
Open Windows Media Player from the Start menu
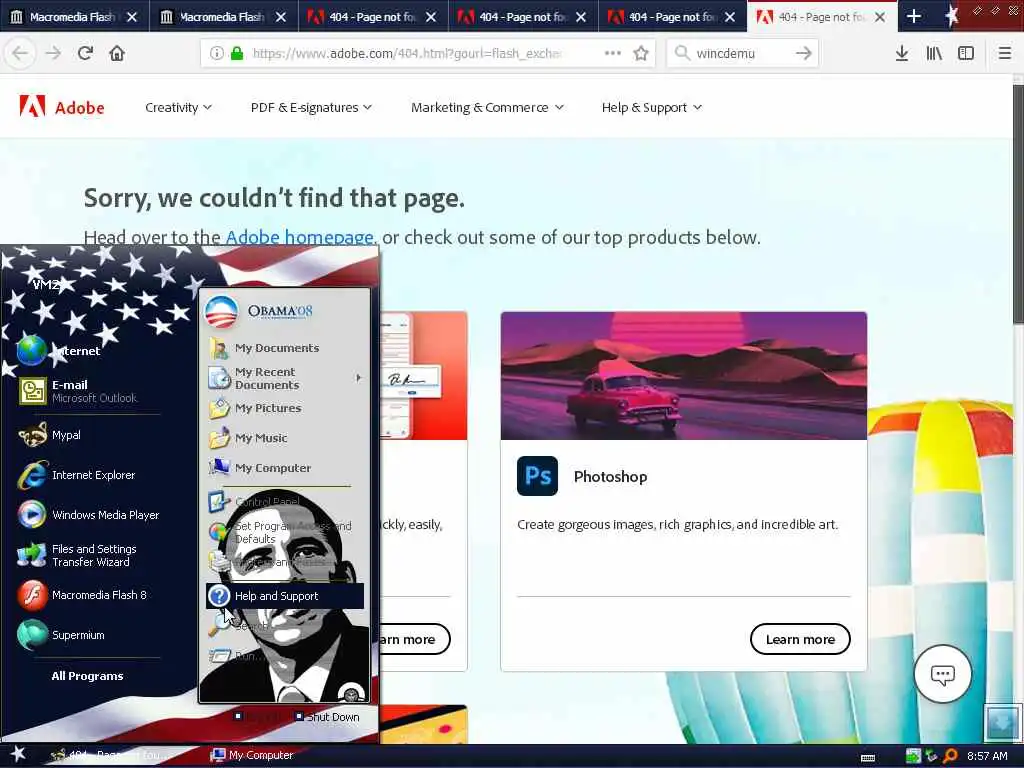89,515
